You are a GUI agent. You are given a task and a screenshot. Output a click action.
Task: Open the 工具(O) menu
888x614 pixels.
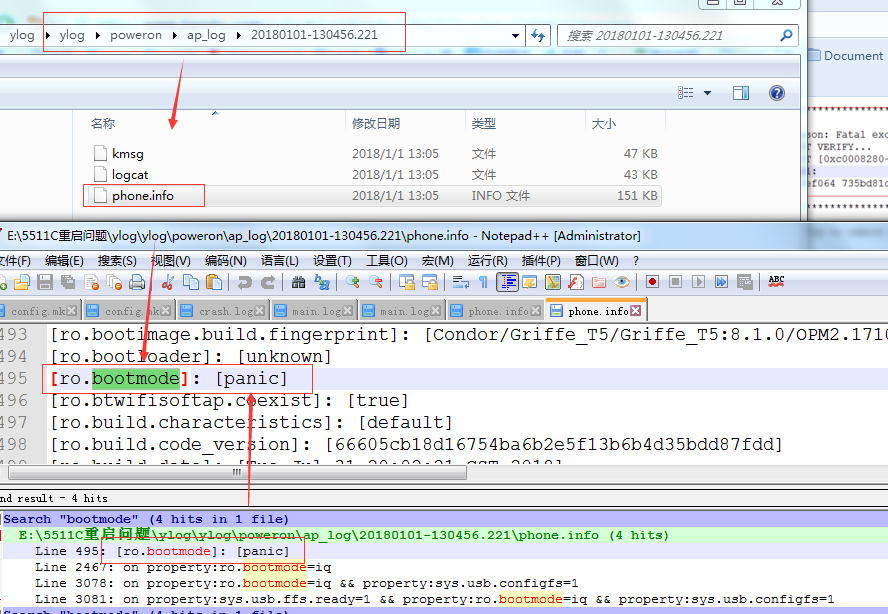pyautogui.click(x=387, y=261)
